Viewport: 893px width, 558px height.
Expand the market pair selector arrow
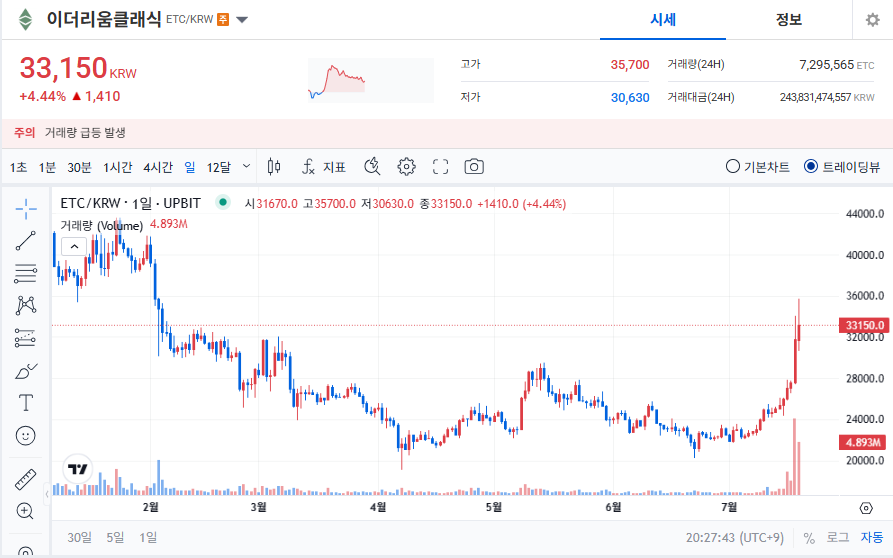click(x=242, y=20)
